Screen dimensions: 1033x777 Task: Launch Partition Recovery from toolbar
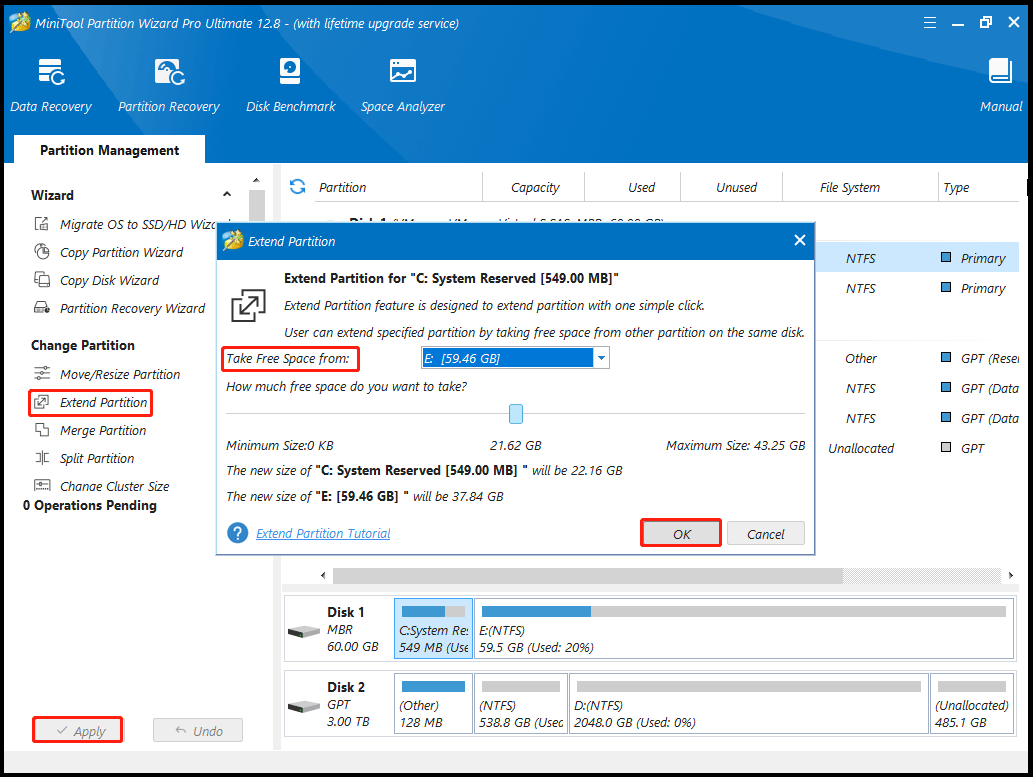tap(169, 86)
